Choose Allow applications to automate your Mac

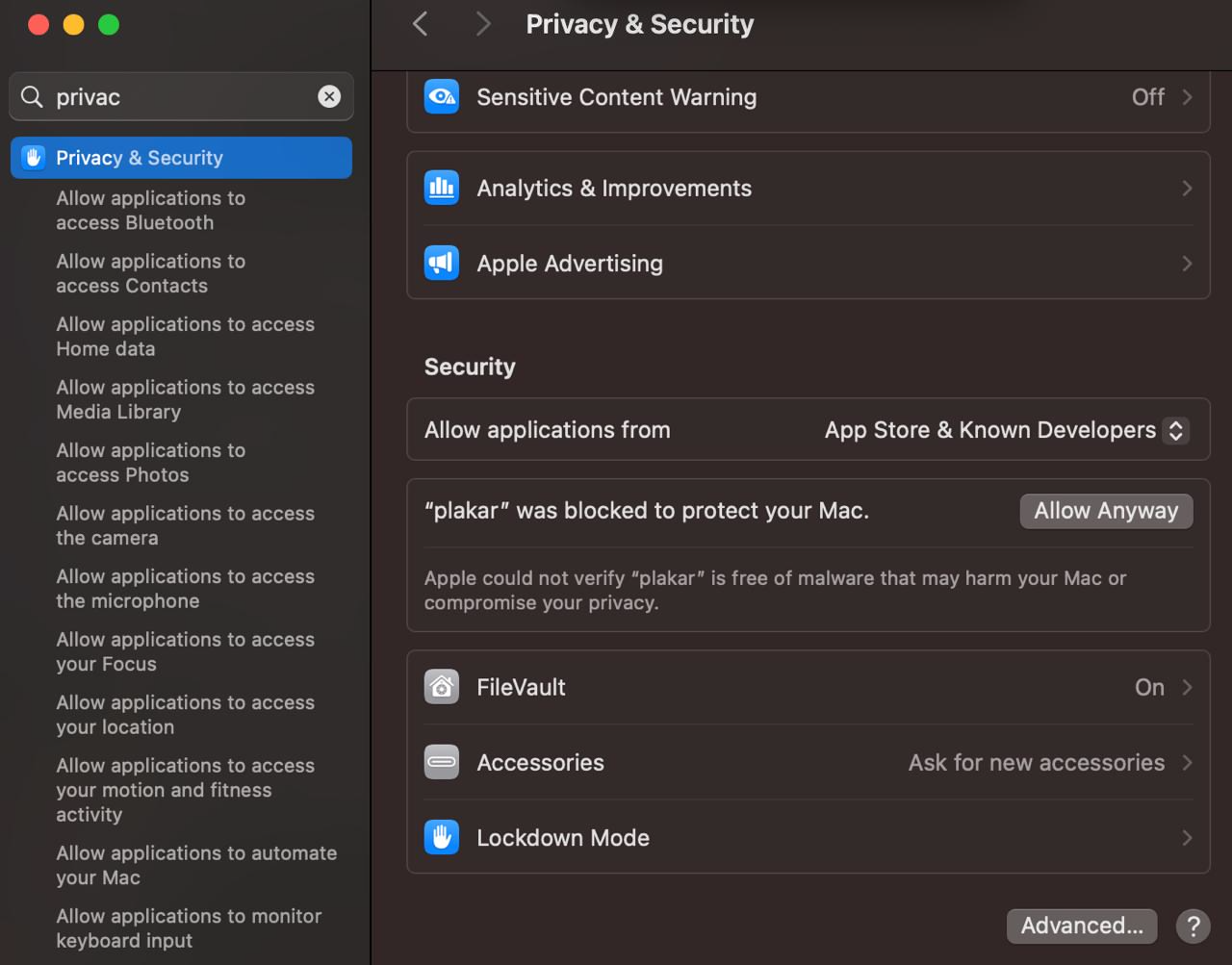[196, 865]
